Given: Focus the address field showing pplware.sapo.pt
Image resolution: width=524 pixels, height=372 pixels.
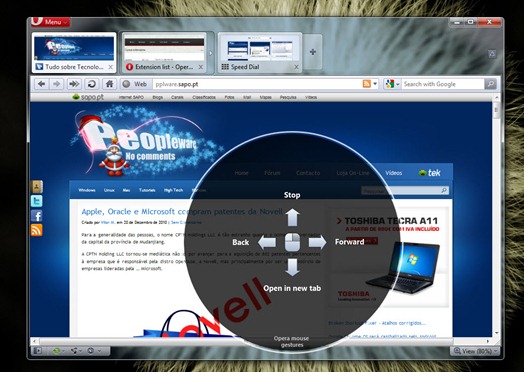Looking at the screenshot, I should [257, 84].
